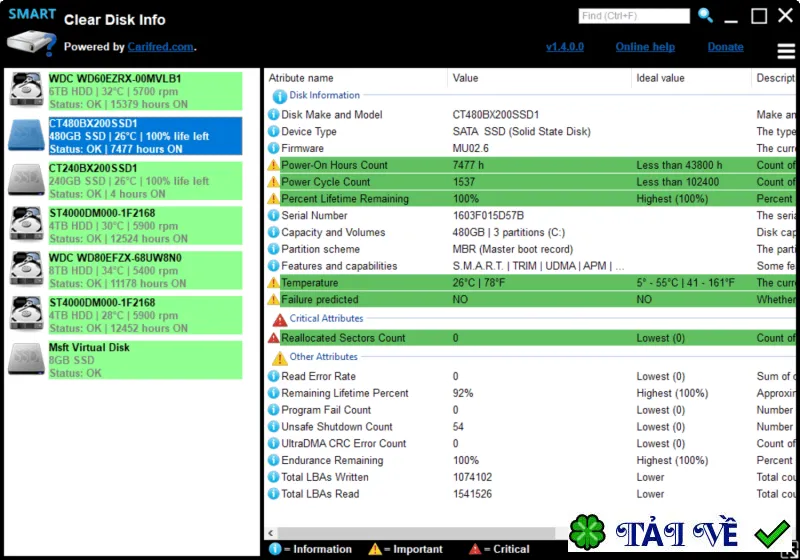Select the WDC WD80EFZX-68UW8N0 disk entry
The image size is (800, 560).
click(x=145, y=270)
